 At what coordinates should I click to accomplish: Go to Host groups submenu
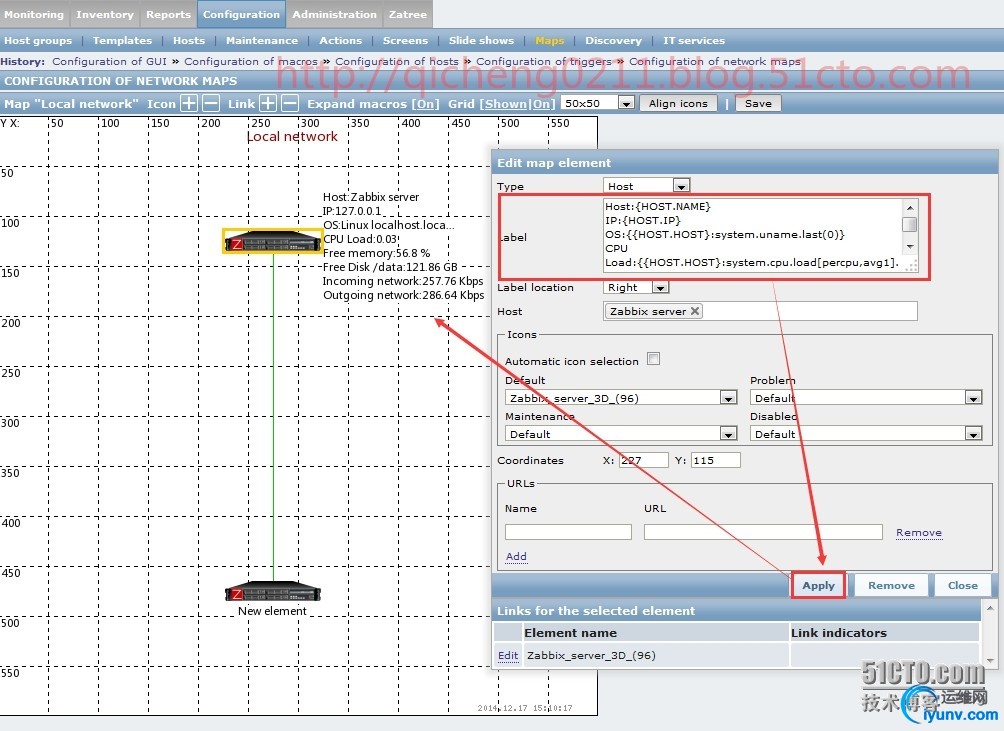click(38, 40)
